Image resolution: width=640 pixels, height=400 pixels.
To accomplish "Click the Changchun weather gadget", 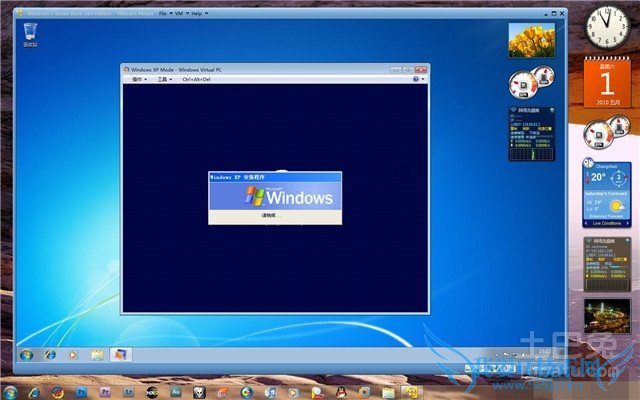I will click(x=607, y=194).
